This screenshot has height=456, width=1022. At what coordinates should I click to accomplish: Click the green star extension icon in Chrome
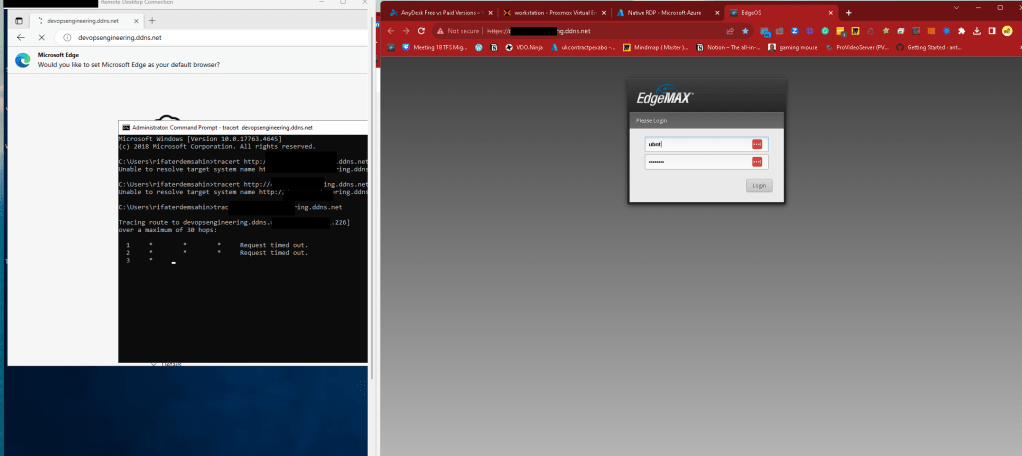[x=885, y=31]
